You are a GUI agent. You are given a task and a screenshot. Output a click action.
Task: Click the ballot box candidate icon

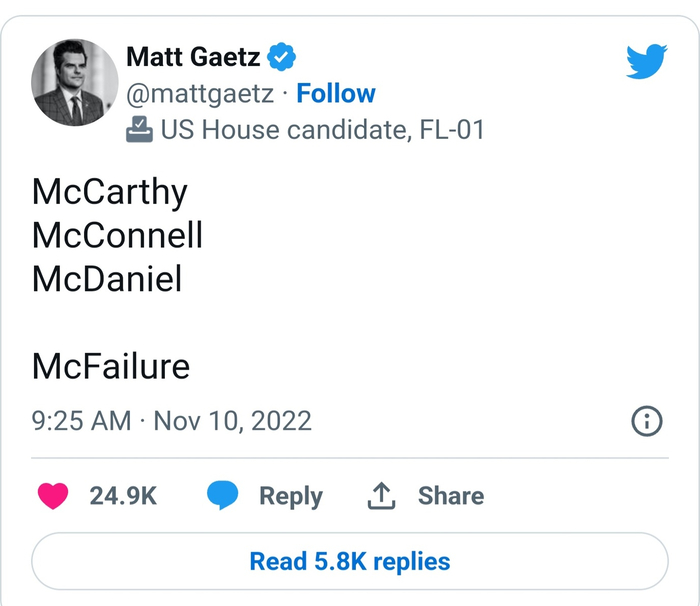pos(139,130)
